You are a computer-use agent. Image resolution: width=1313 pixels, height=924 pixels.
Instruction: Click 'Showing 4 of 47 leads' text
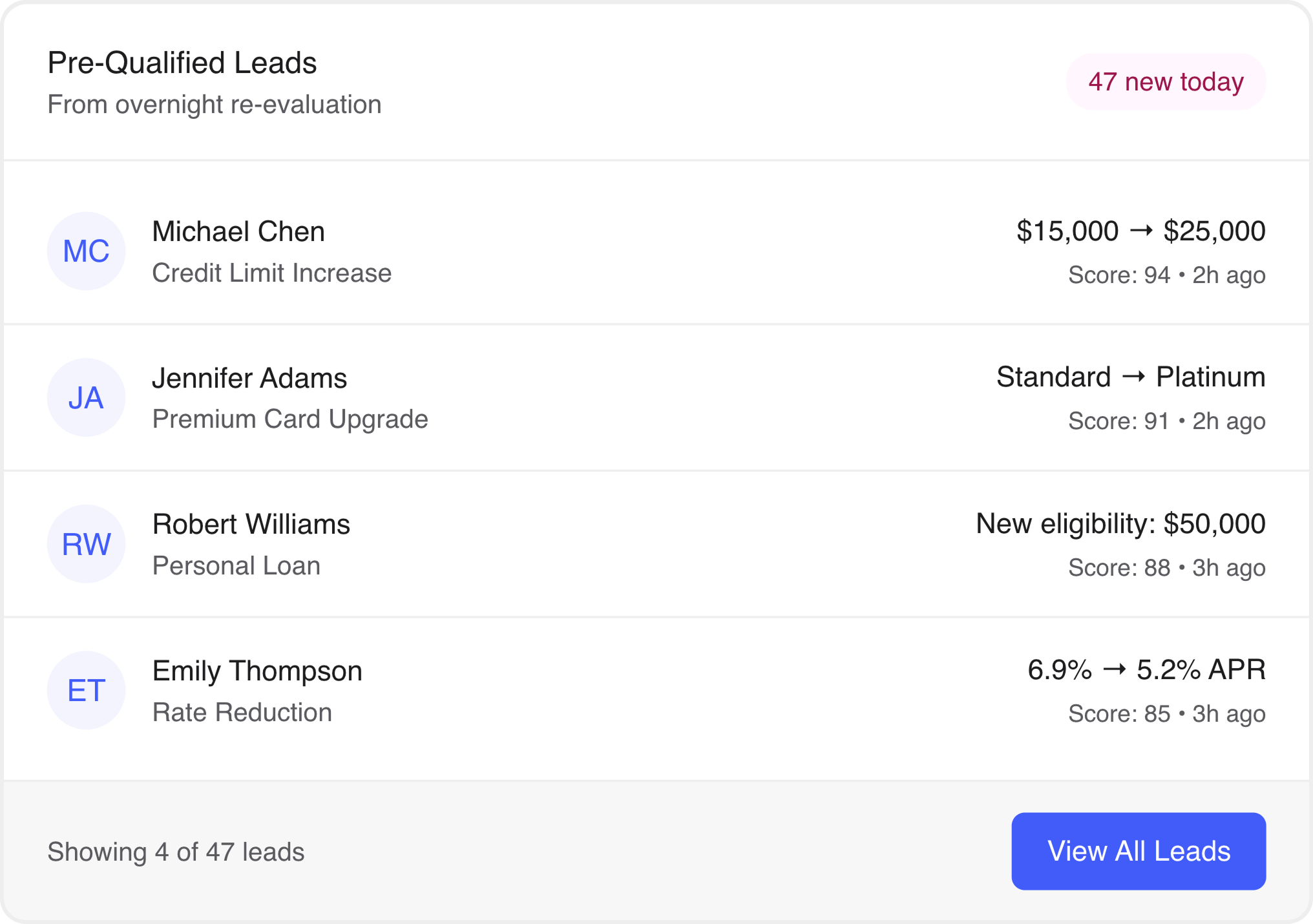pos(176,851)
